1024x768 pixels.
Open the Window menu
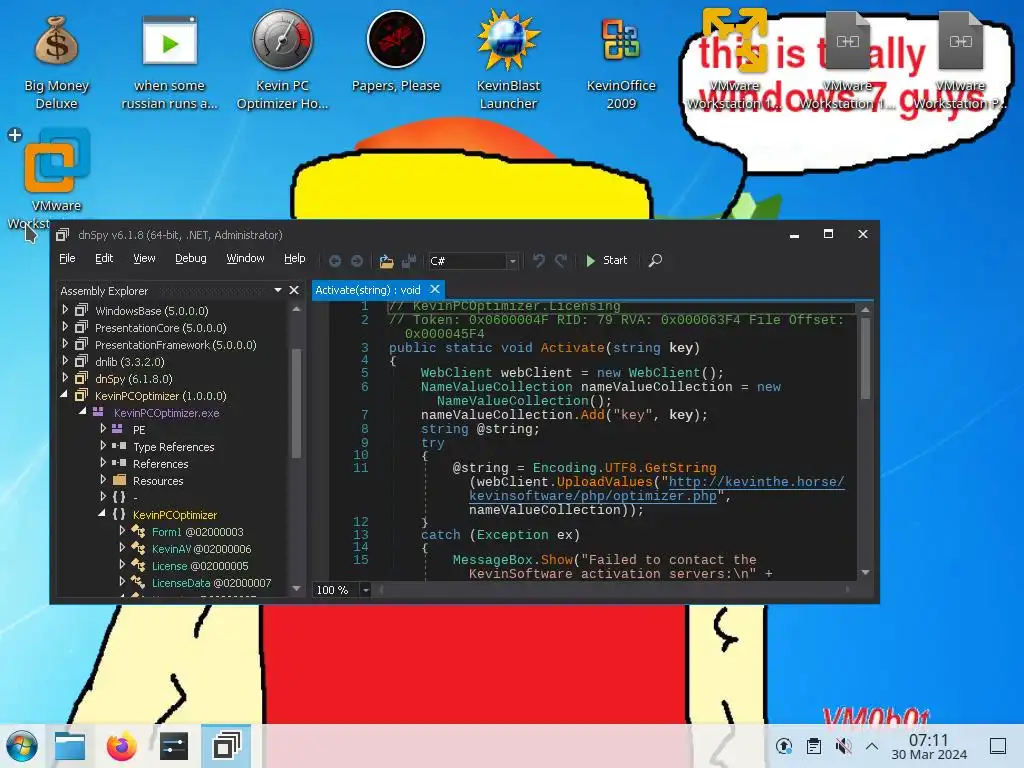[246, 258]
